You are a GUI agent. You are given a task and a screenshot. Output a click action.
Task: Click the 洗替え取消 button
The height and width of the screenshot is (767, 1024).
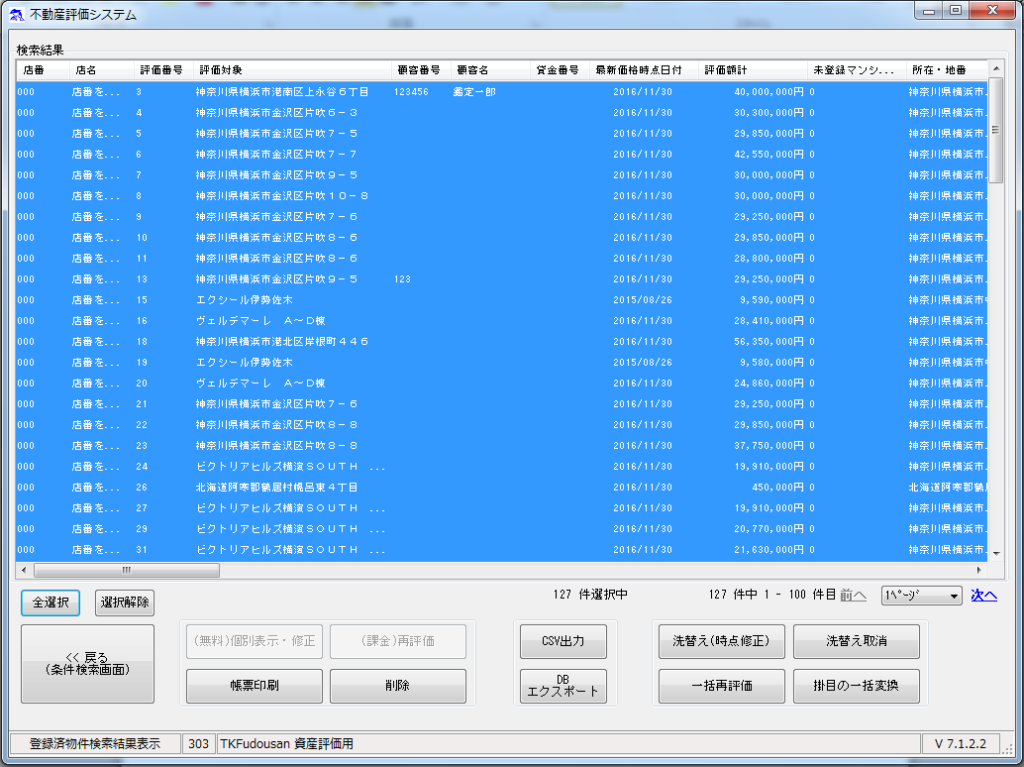[x=856, y=641]
